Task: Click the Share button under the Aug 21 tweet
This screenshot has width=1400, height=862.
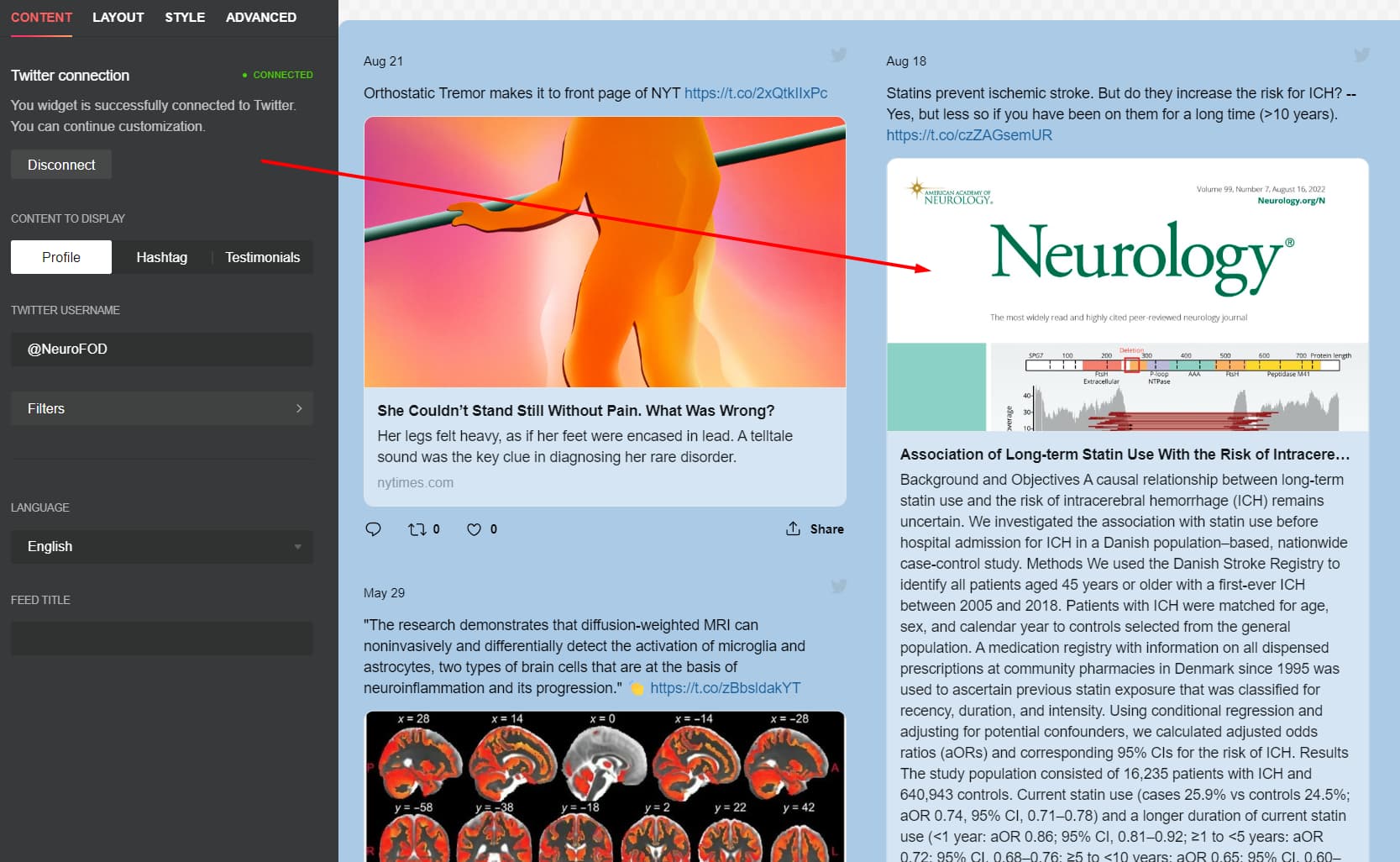Action: click(x=815, y=528)
